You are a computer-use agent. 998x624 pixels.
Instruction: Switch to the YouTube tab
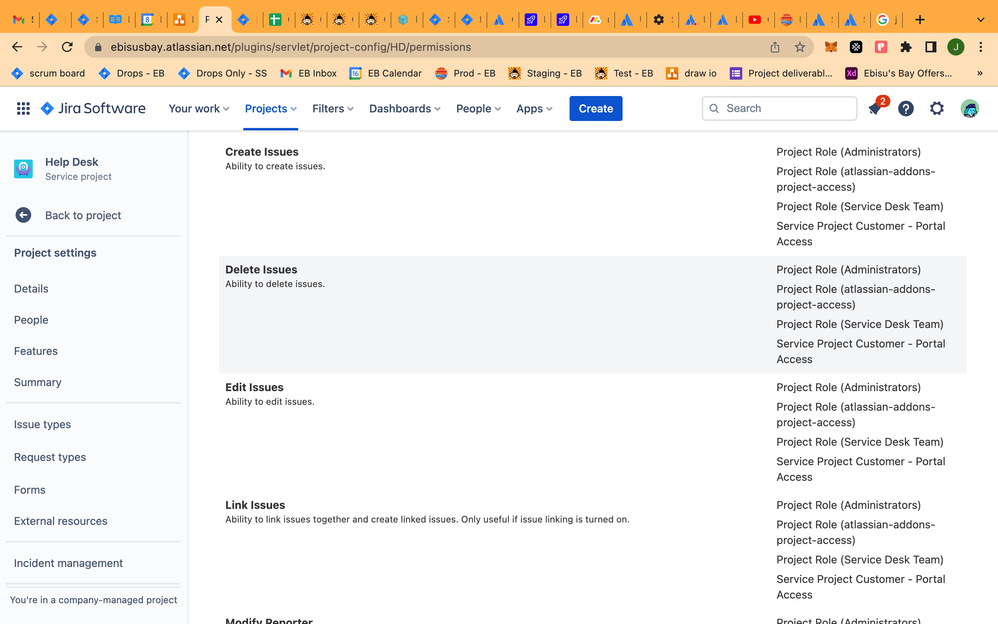(755, 20)
